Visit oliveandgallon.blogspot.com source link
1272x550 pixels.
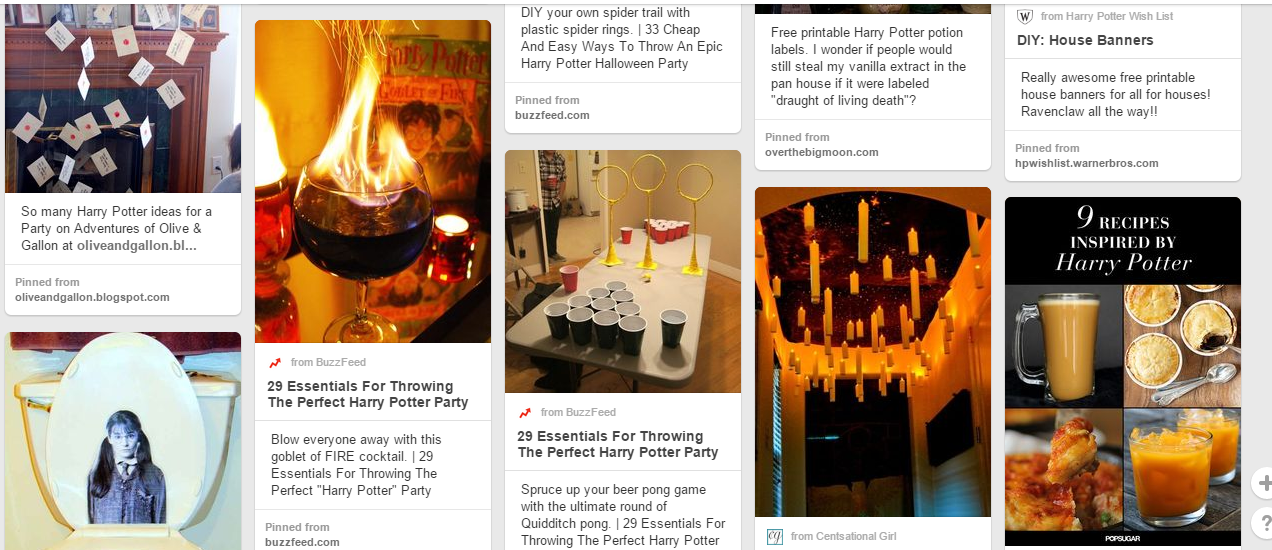pyautogui.click(x=92, y=297)
